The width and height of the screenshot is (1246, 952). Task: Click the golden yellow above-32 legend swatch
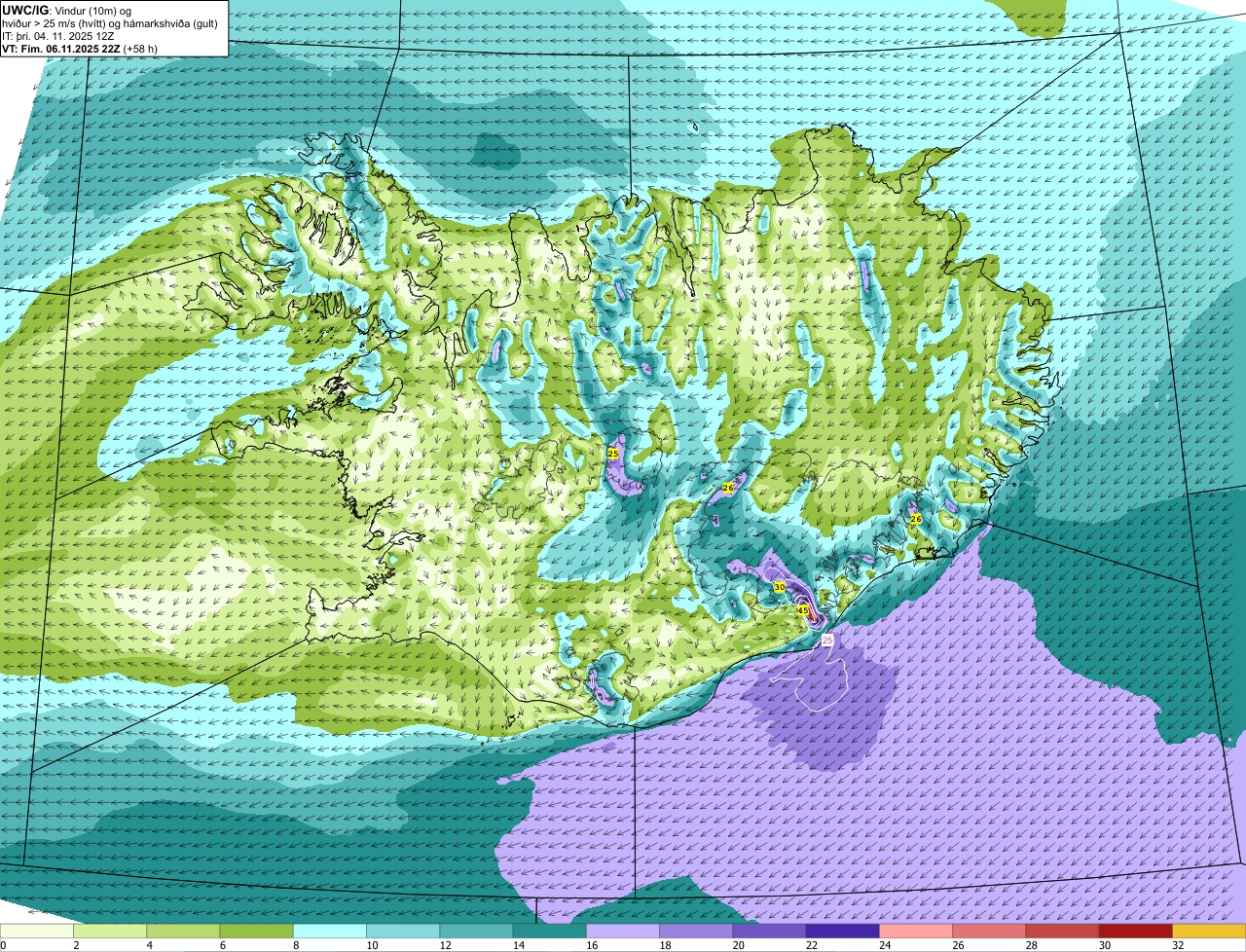[1209, 932]
